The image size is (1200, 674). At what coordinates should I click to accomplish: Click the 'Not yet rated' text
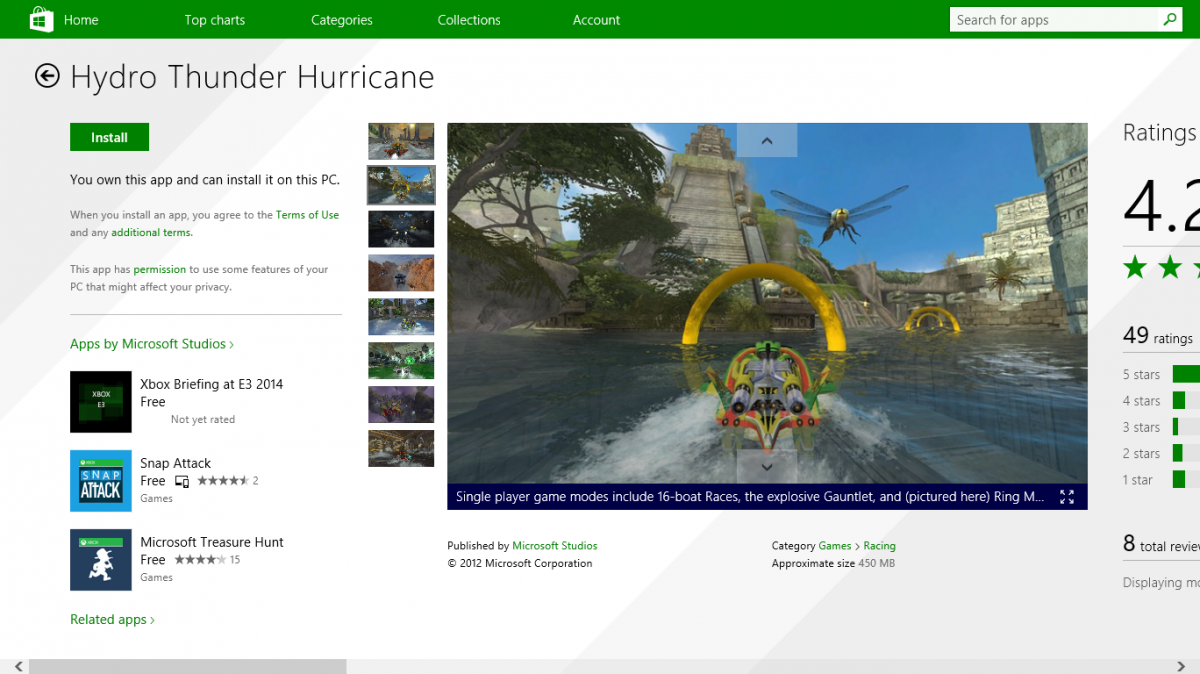[203, 420]
